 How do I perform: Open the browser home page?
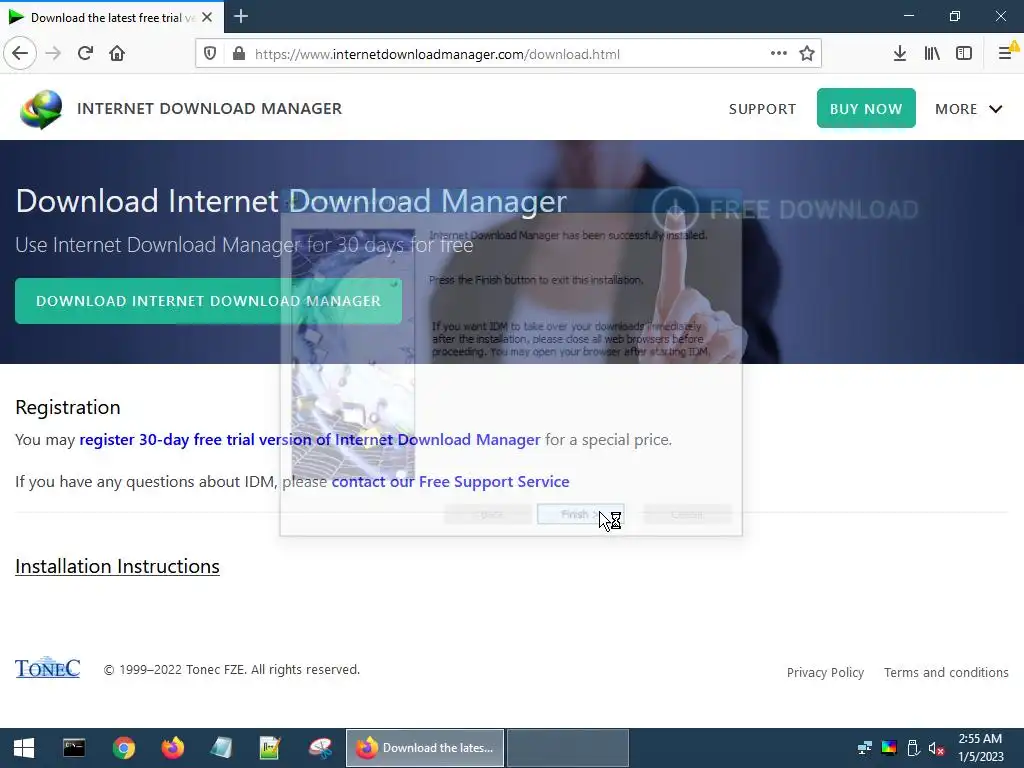click(x=117, y=54)
